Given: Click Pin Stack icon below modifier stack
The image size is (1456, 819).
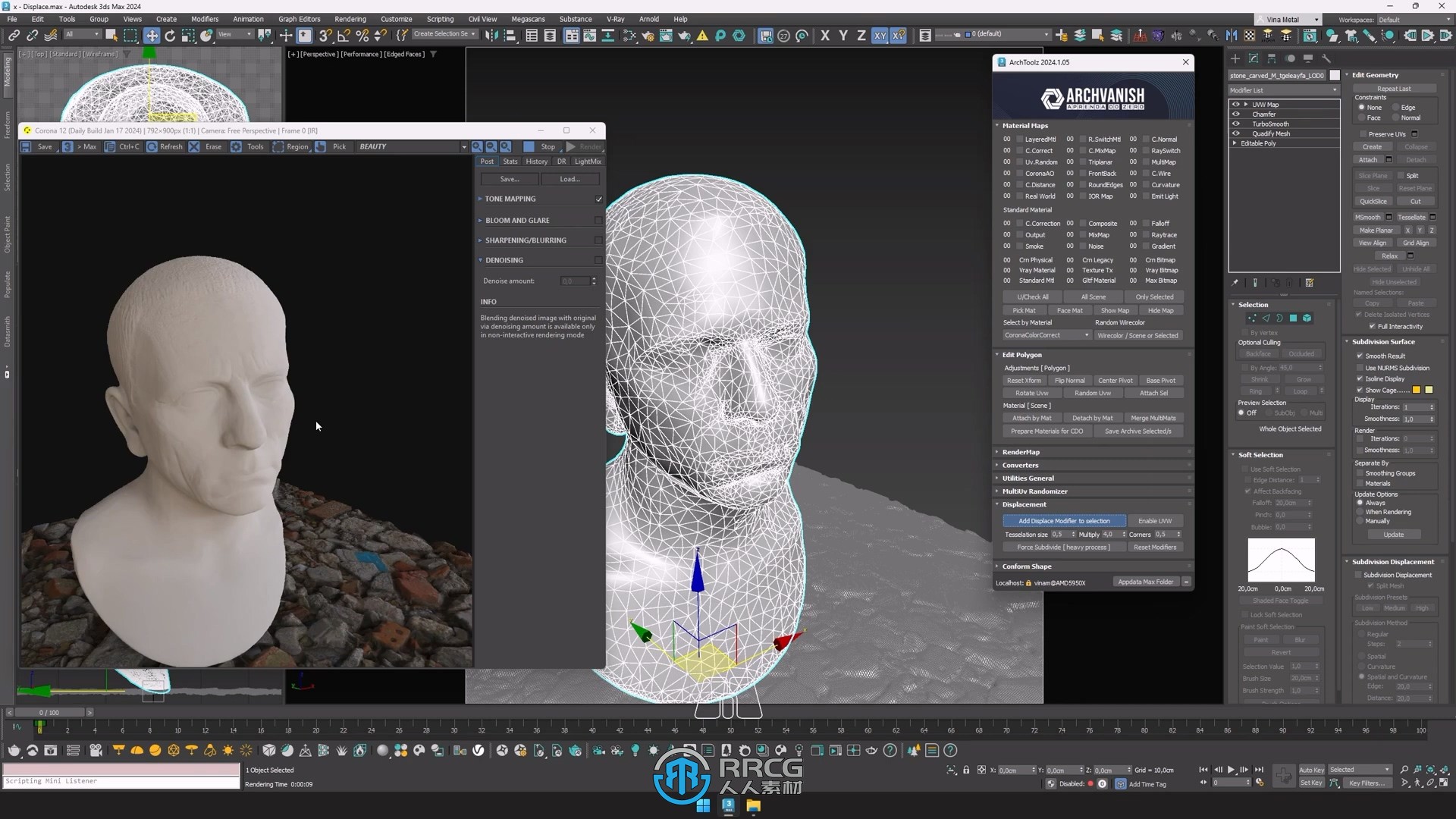Looking at the screenshot, I should click(1235, 283).
